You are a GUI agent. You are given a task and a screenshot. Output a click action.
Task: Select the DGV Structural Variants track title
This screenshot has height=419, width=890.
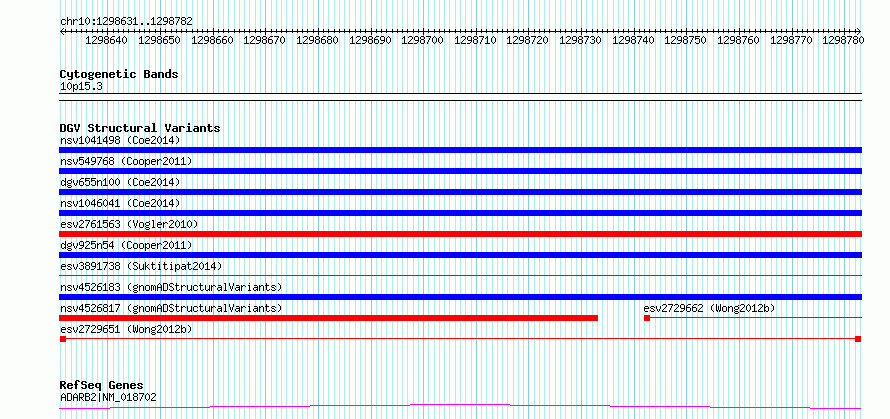140,128
